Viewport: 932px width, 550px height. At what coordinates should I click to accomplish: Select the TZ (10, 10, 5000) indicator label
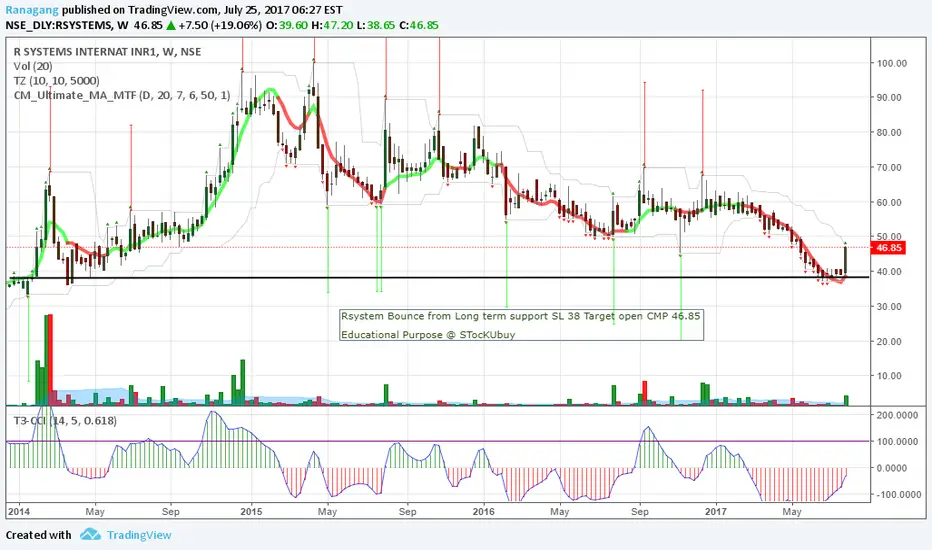[x=56, y=81]
